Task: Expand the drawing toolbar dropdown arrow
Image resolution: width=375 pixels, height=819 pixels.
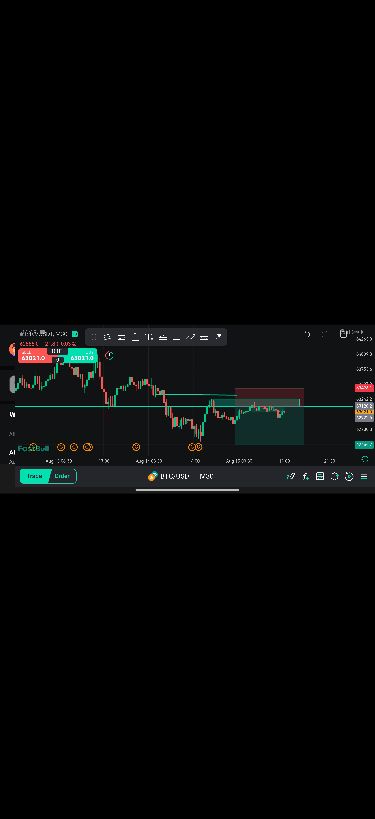Action: point(219,337)
